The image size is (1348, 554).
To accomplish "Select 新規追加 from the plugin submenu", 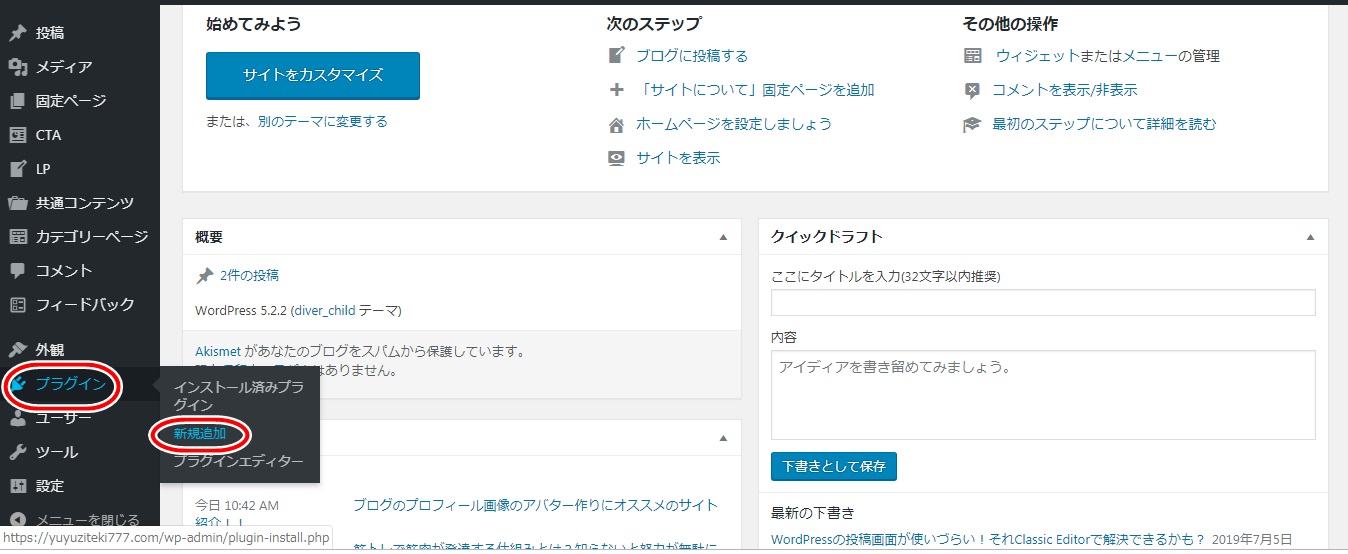I will [200, 434].
